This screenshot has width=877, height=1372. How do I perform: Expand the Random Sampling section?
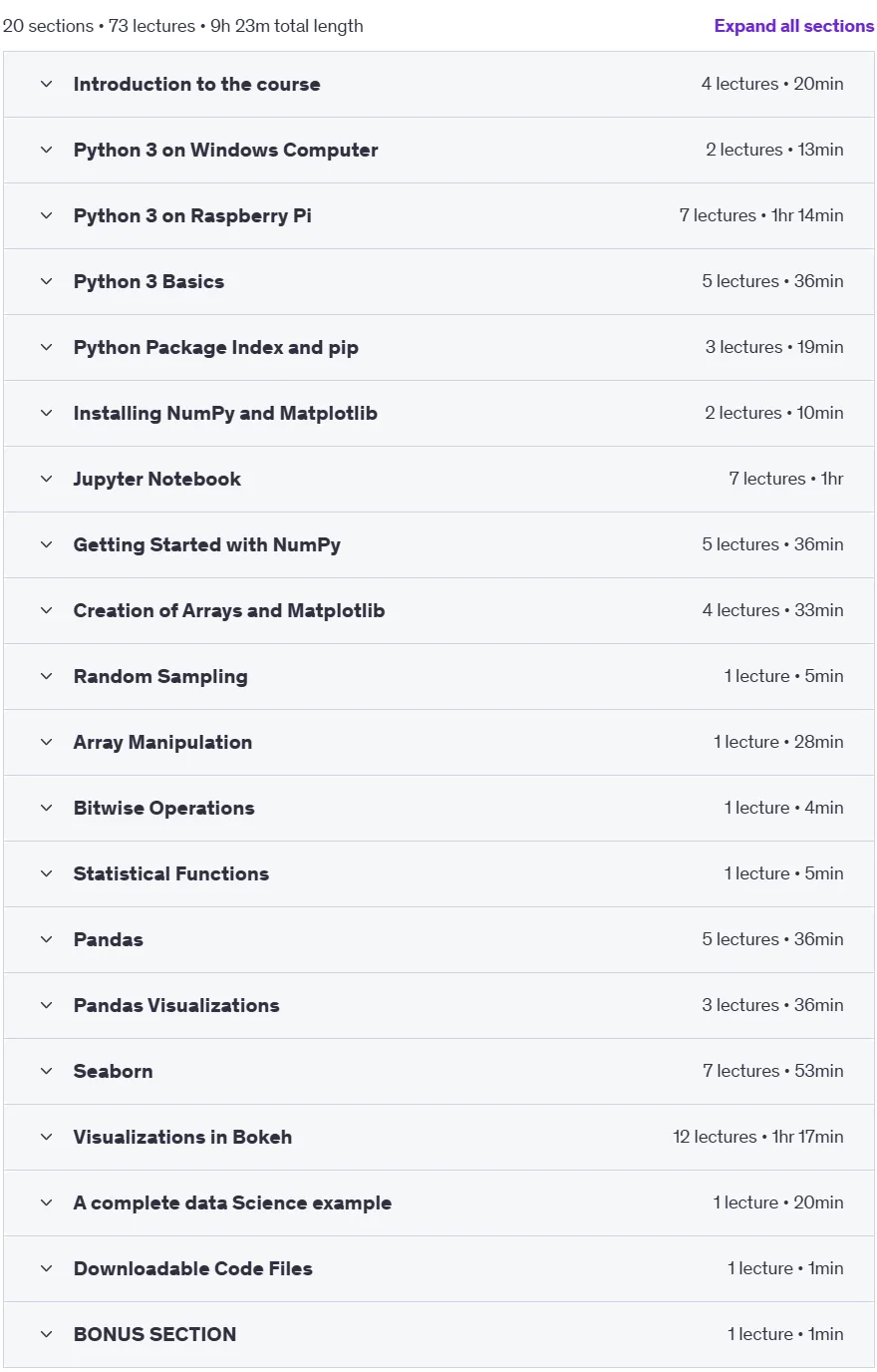point(438,677)
